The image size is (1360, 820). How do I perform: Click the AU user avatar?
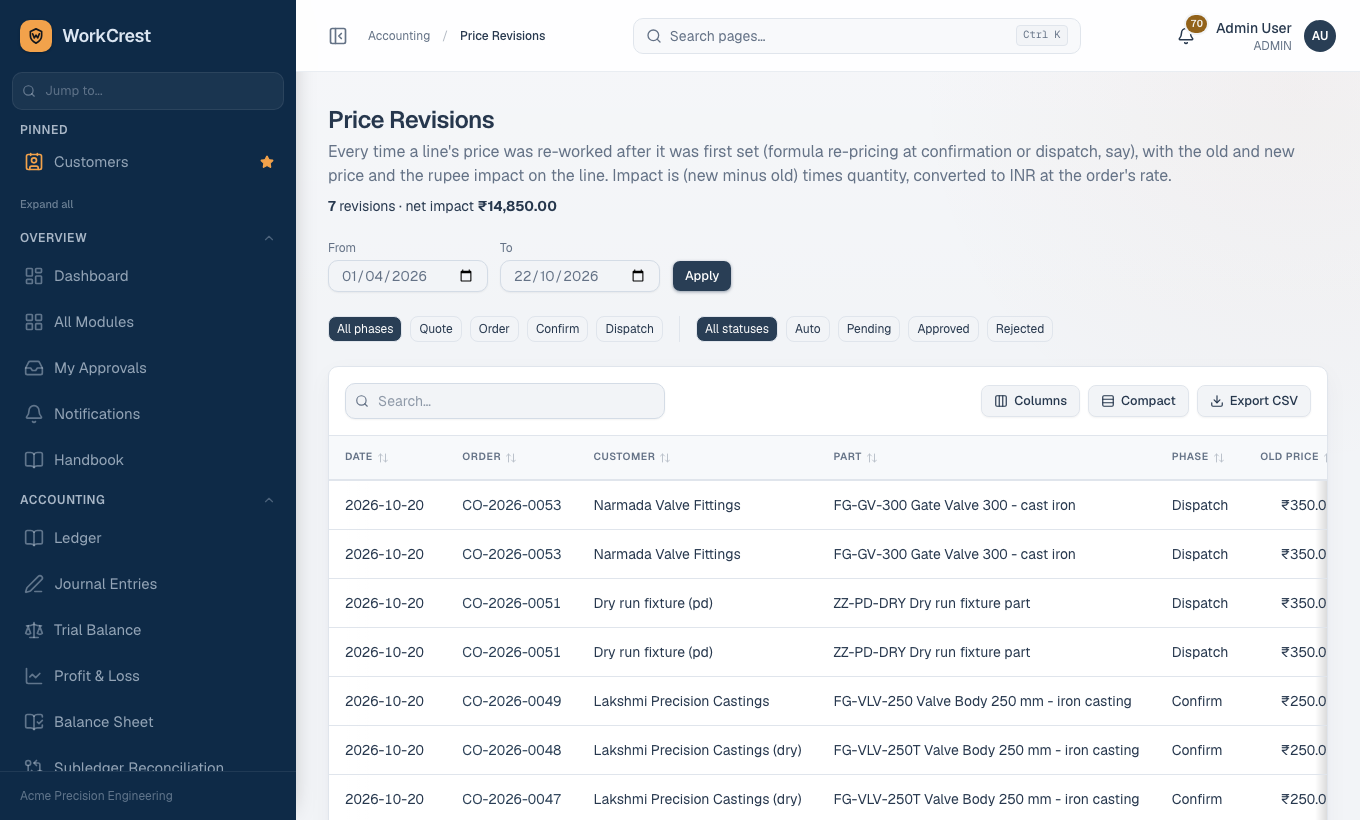tap(1320, 36)
